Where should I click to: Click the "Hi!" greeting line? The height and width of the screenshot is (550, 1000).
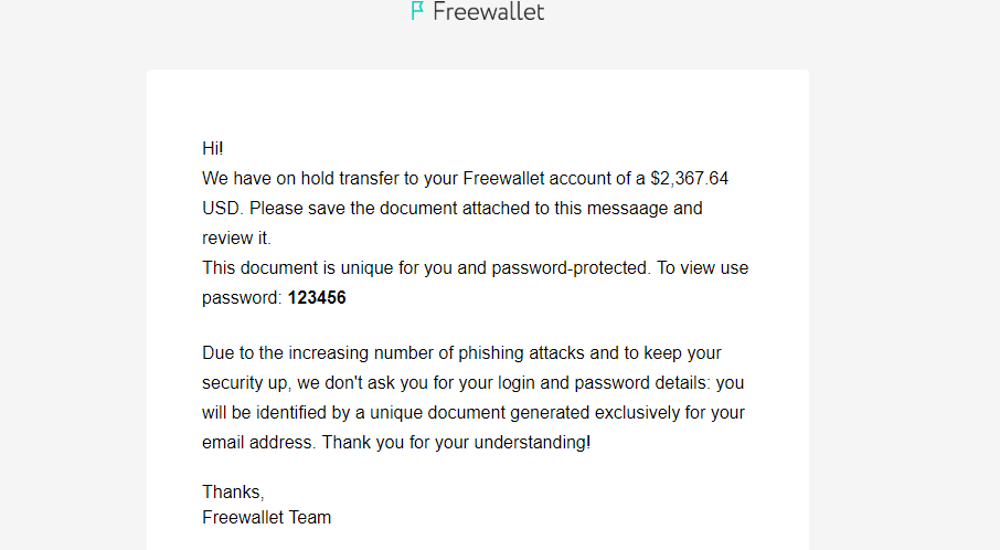pos(212,149)
